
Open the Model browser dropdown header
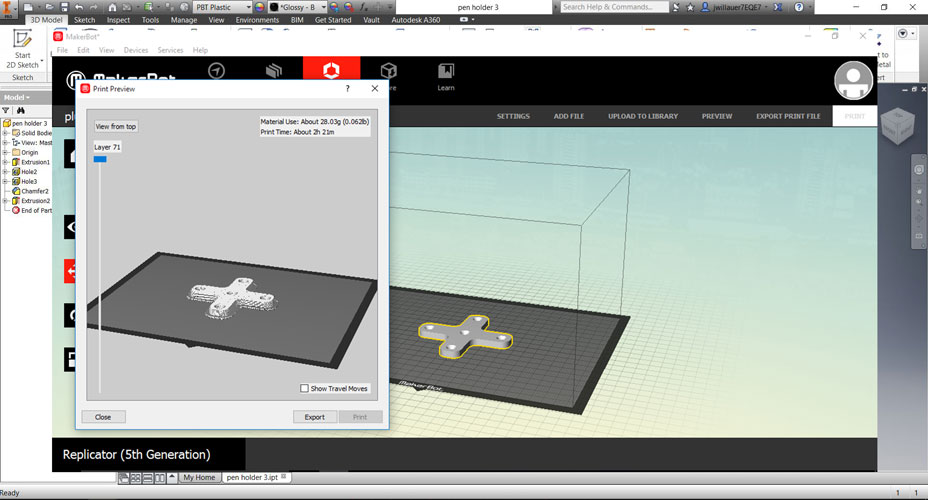tap(17, 97)
